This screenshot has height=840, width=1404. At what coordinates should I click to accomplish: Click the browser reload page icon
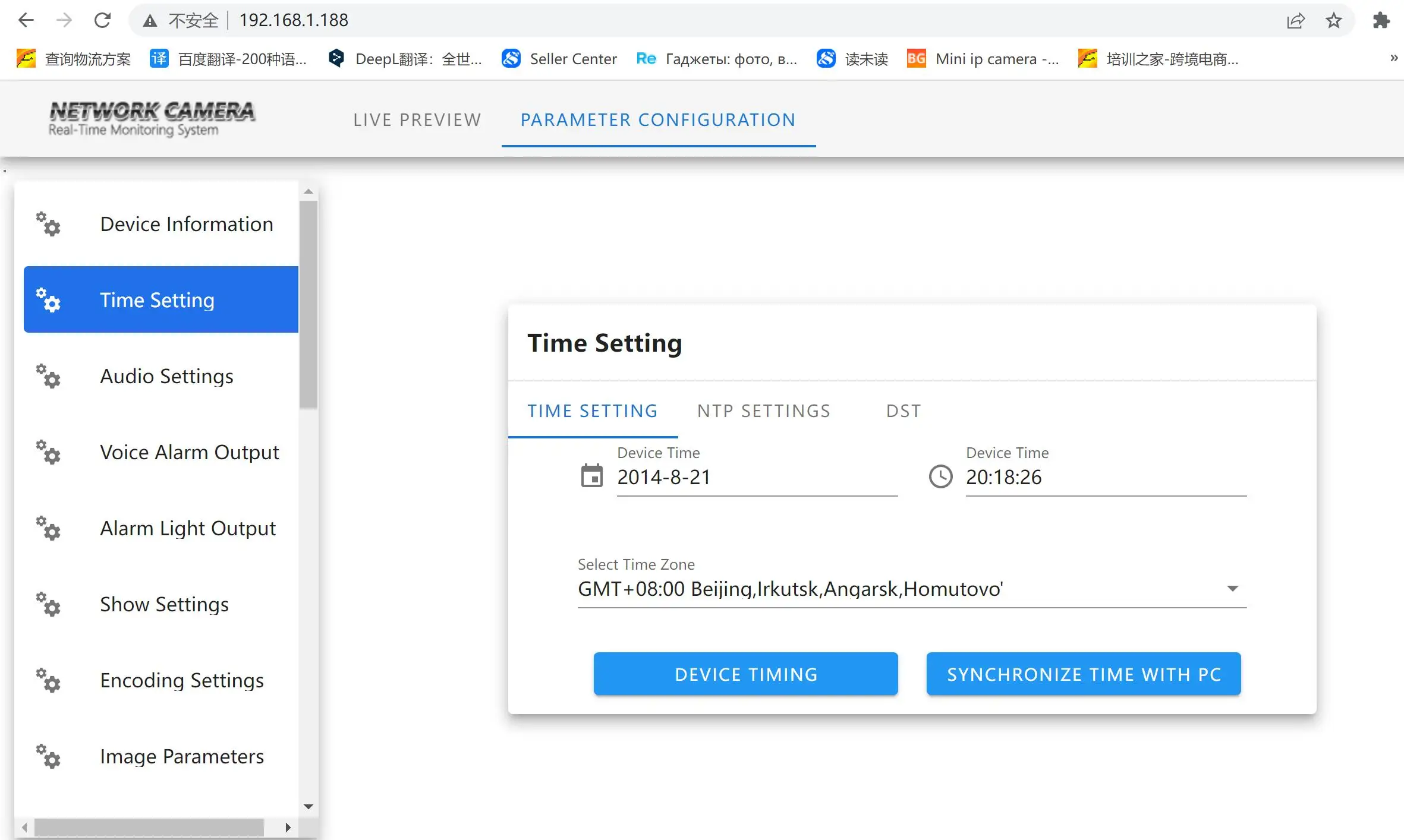point(102,20)
